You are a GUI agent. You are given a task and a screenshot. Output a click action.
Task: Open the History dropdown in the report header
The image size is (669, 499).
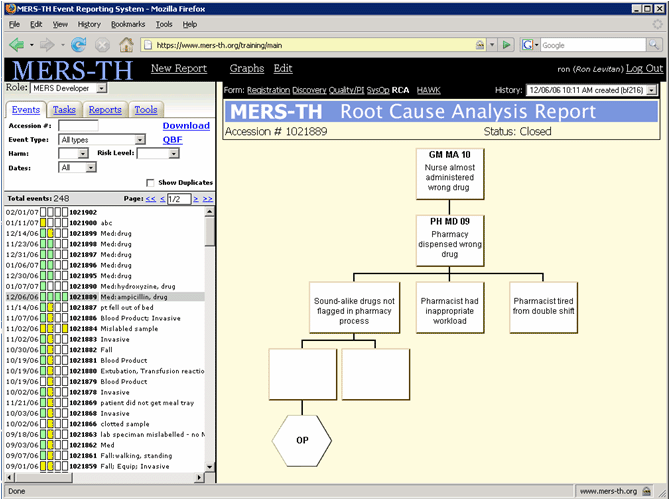(x=651, y=90)
